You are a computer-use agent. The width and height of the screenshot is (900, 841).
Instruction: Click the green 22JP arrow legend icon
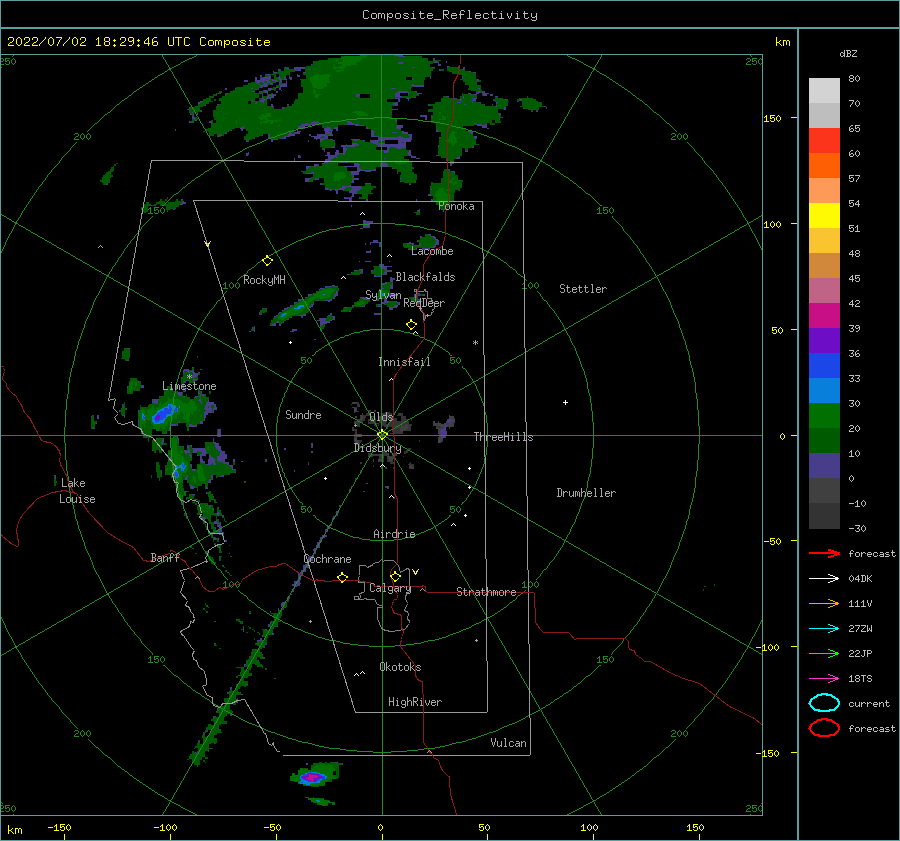point(824,653)
